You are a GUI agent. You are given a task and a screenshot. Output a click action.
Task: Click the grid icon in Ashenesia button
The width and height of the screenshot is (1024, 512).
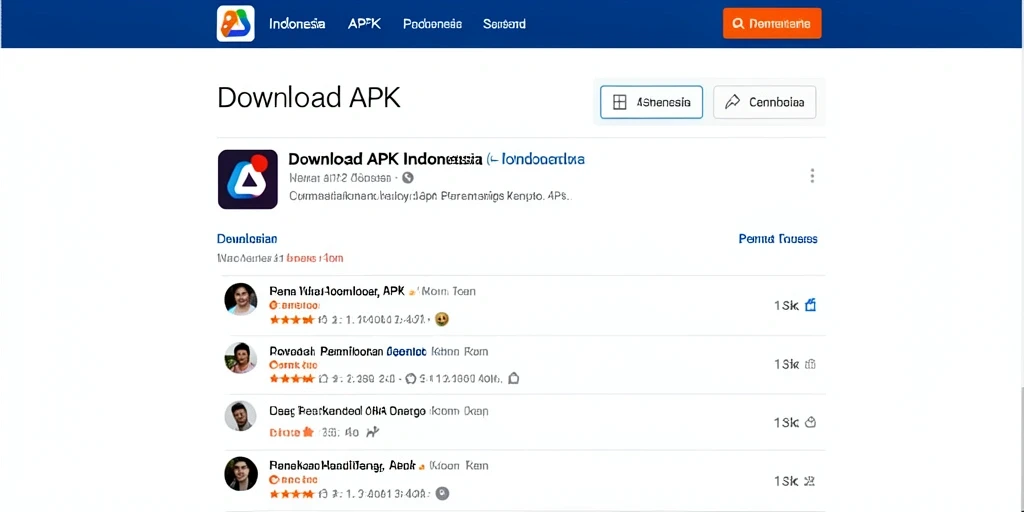(620, 102)
